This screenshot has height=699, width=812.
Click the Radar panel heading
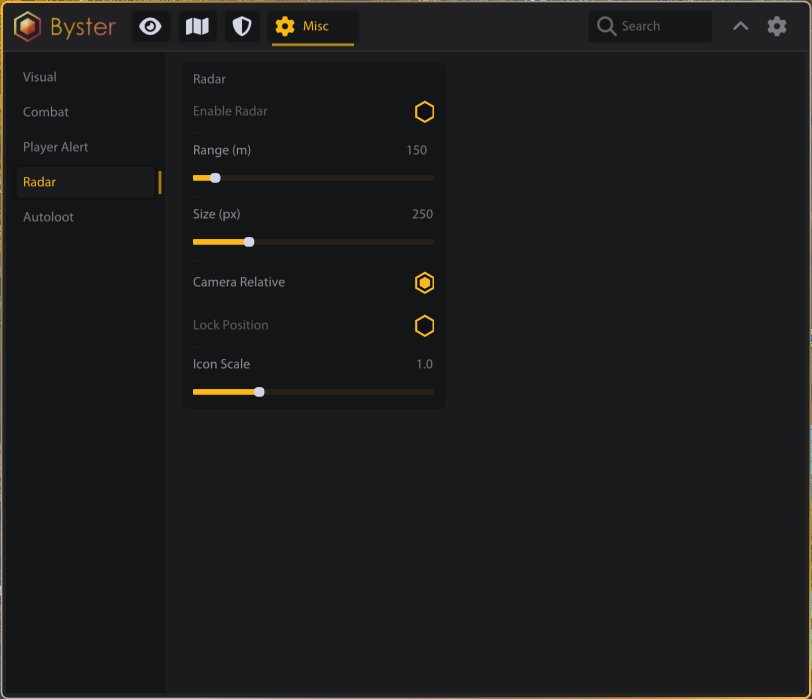click(209, 79)
